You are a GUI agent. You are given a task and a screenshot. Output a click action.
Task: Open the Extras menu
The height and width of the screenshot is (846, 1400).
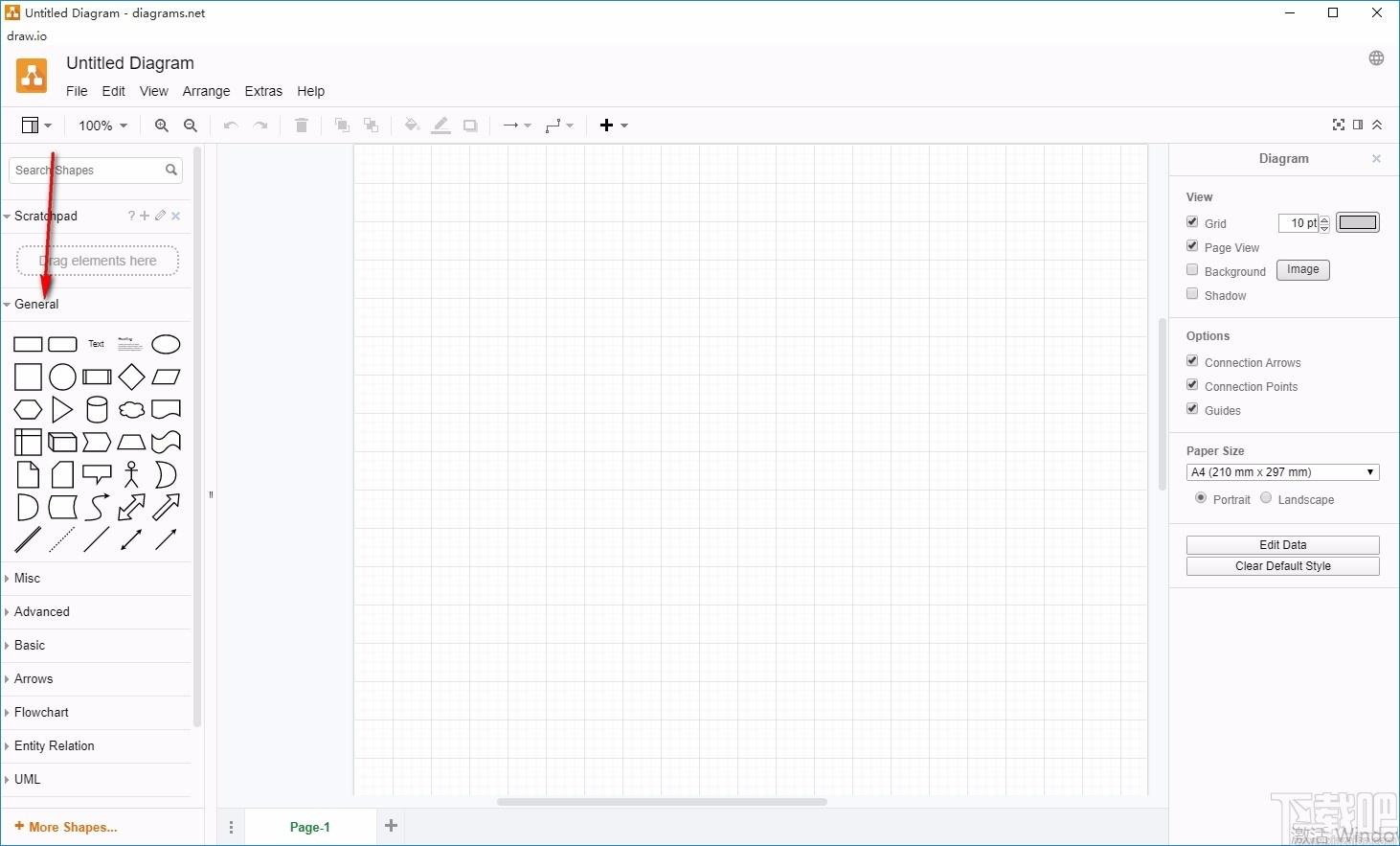click(x=263, y=91)
